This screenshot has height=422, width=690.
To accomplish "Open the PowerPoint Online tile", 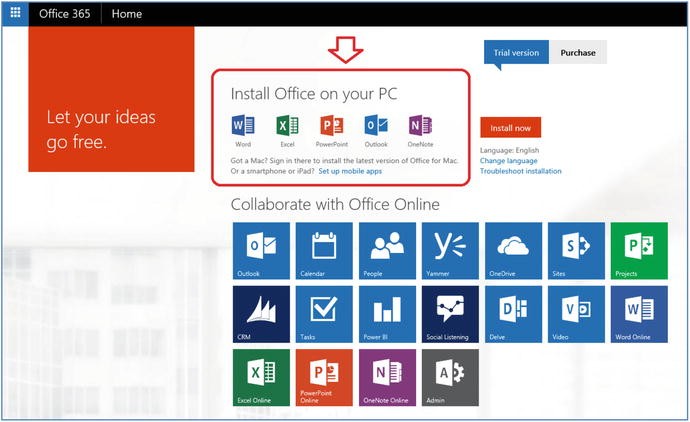I will click(324, 378).
